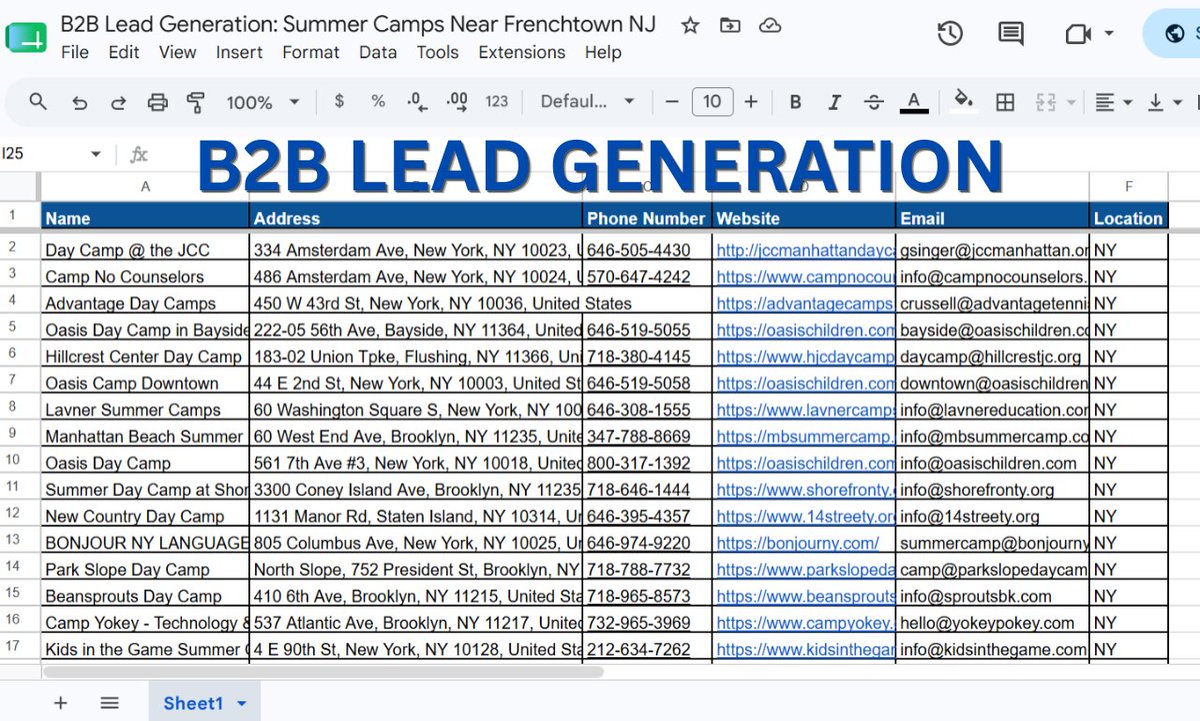Open the Insert menu

(x=240, y=52)
